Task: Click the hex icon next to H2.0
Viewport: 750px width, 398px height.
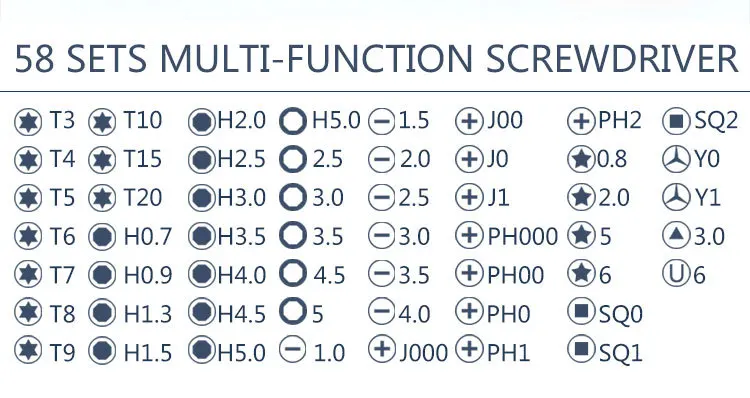Action: pos(201,122)
